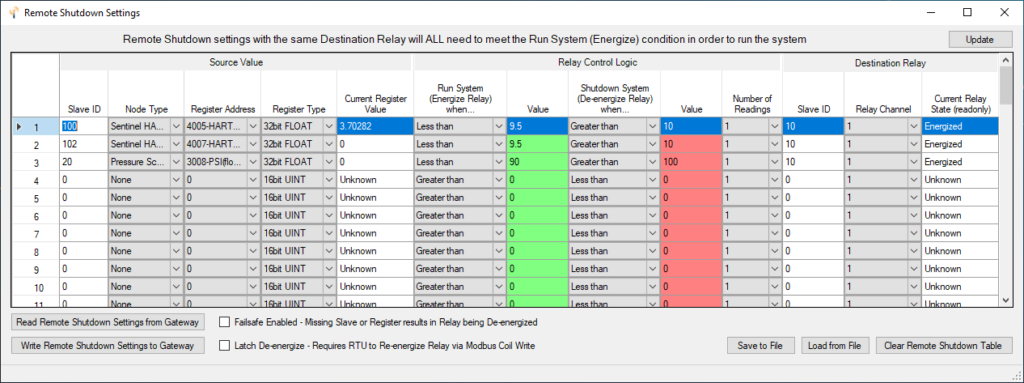Screen dimensions: 1024x383
Task: Open Node Type dropdown in row 1
Action: coord(176,126)
